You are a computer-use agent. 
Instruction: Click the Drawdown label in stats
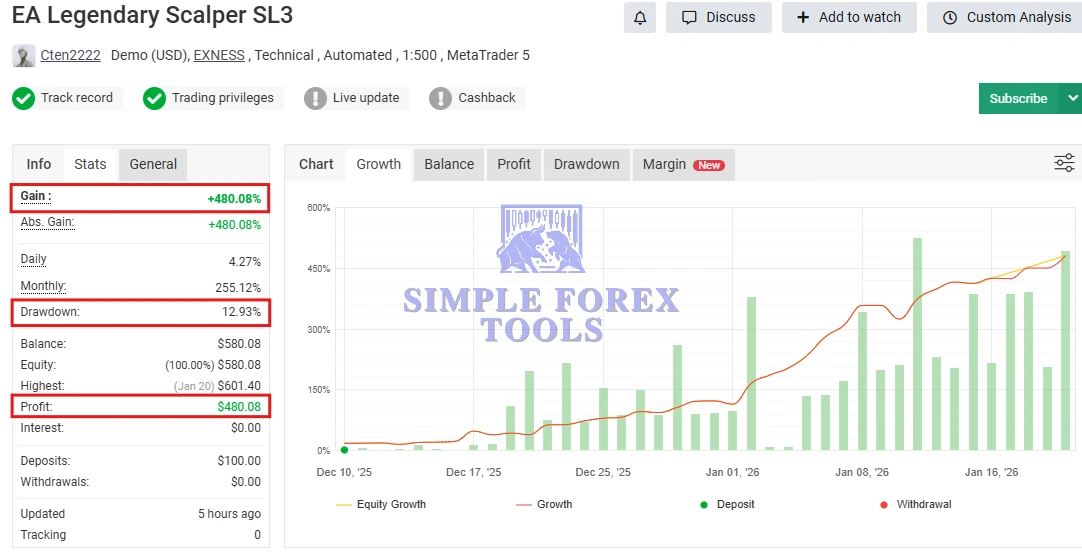[x=50, y=312]
